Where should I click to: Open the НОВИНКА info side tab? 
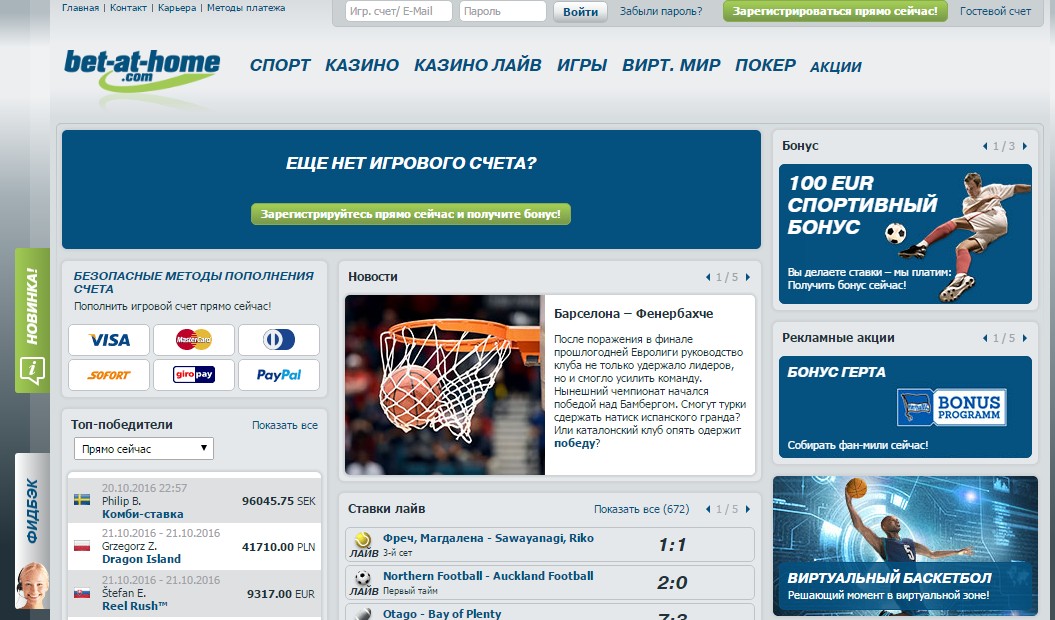(32, 320)
